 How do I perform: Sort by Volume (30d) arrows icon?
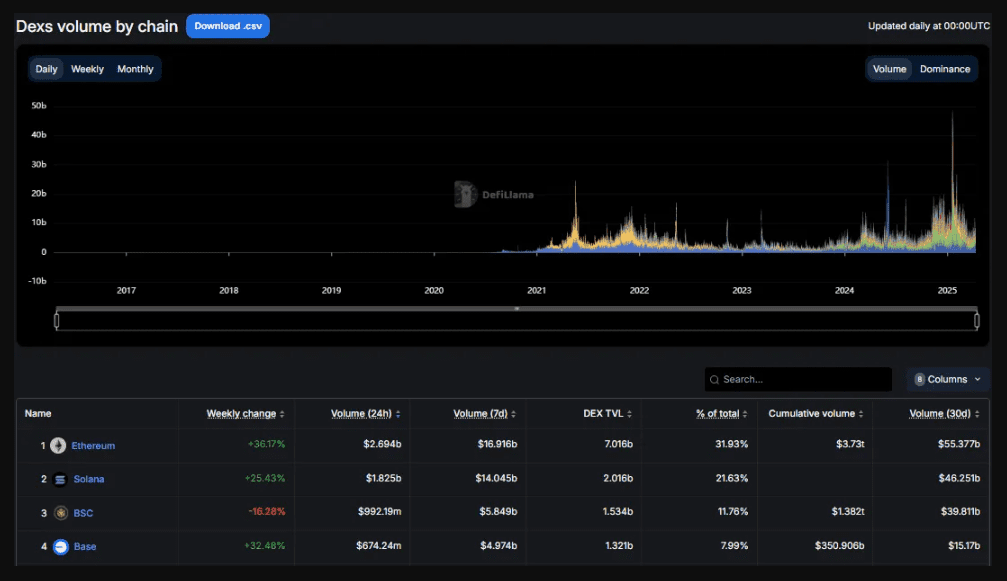point(977,415)
